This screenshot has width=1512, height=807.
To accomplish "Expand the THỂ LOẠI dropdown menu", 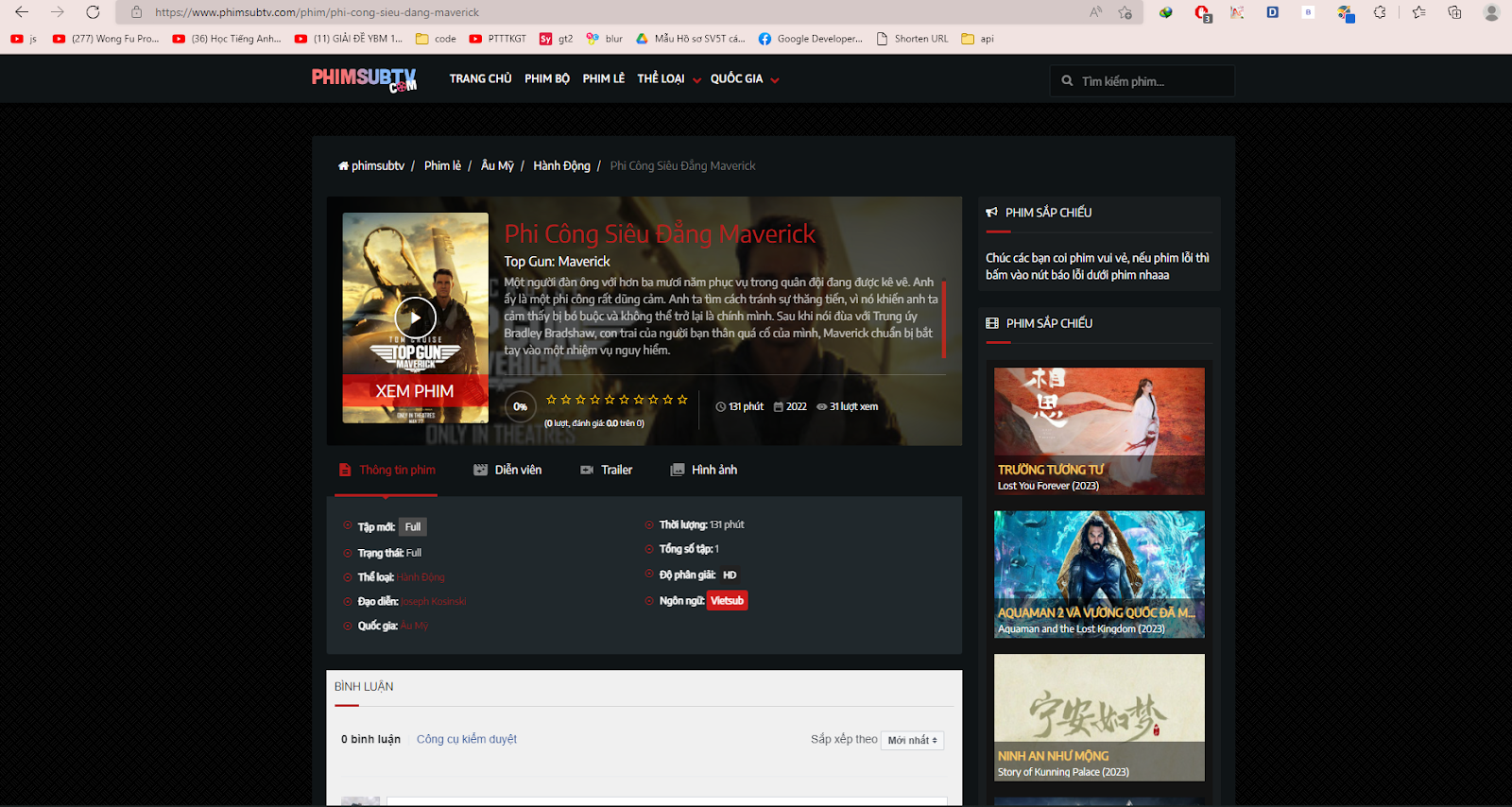I will 669,79.
